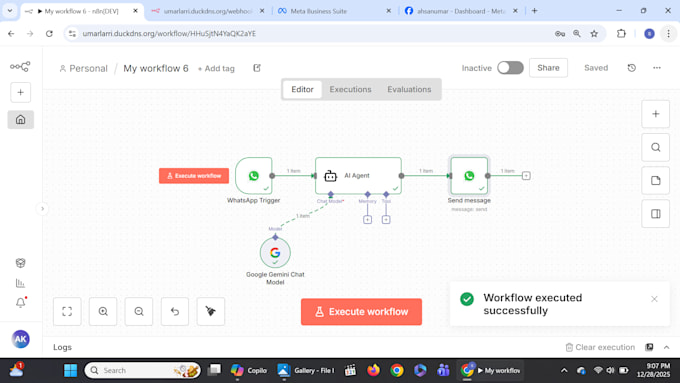Click the edit description icon beside Add tag

[257, 68]
